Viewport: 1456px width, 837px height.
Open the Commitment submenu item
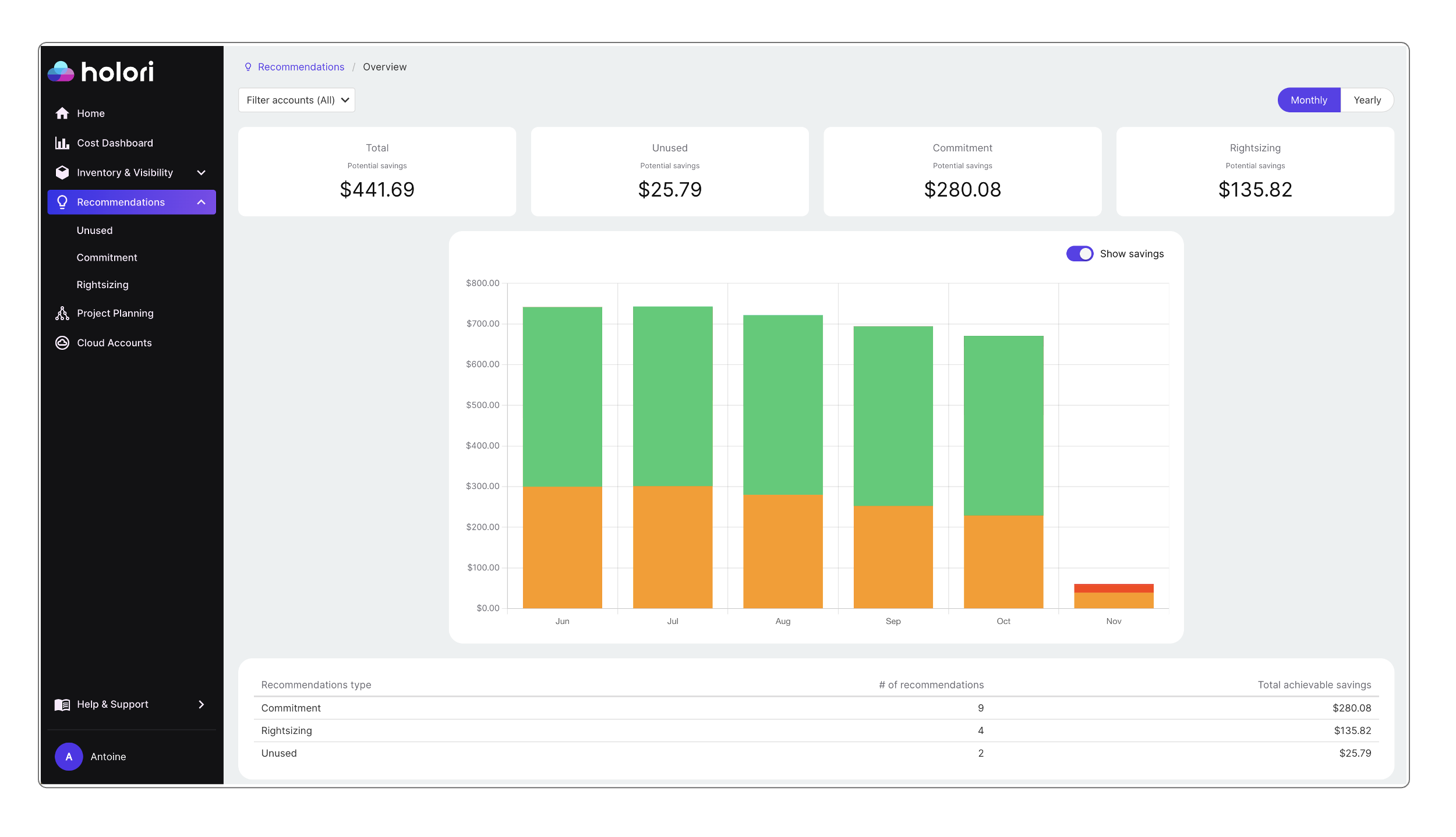click(x=107, y=257)
